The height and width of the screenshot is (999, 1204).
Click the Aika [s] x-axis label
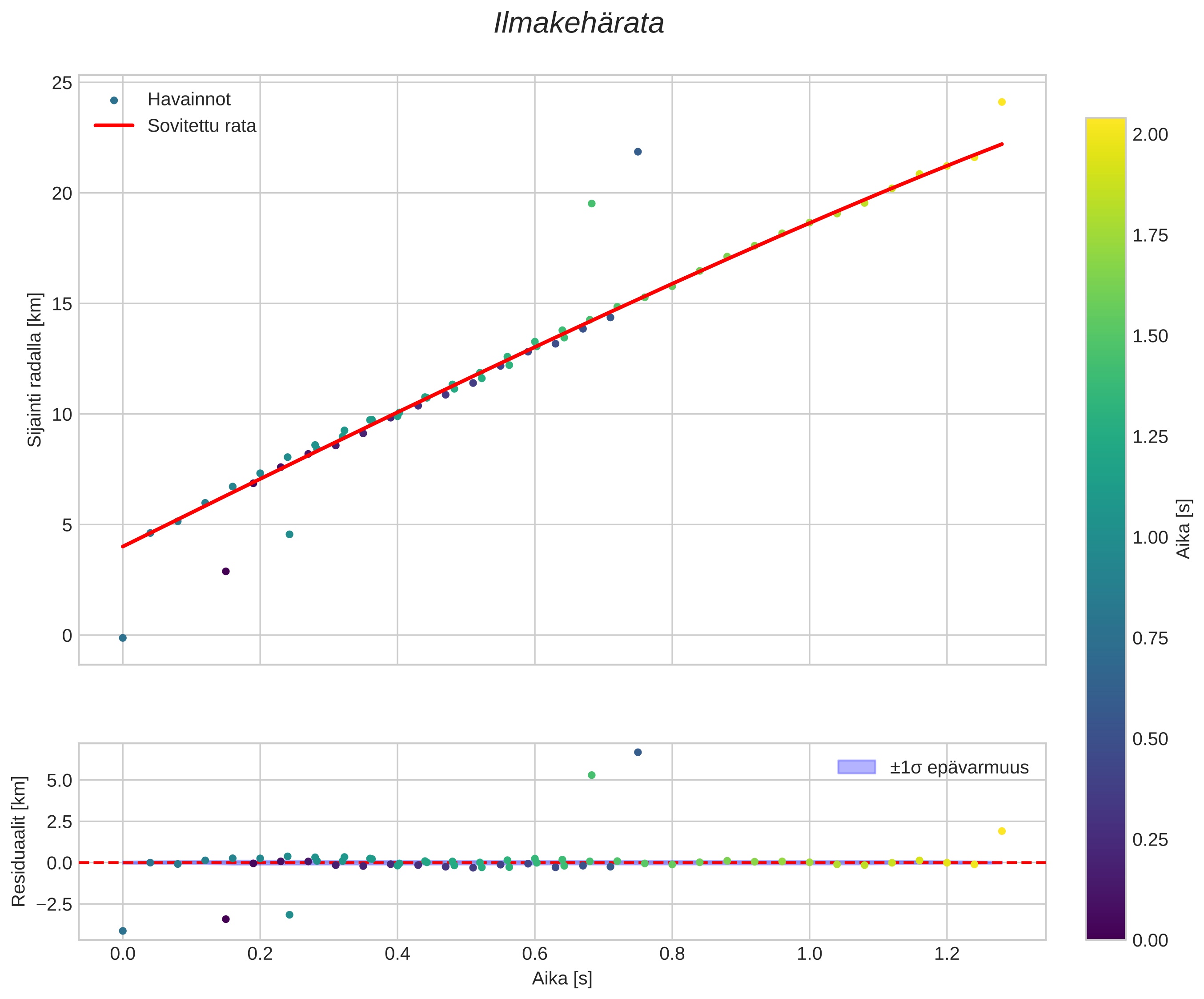click(562, 979)
